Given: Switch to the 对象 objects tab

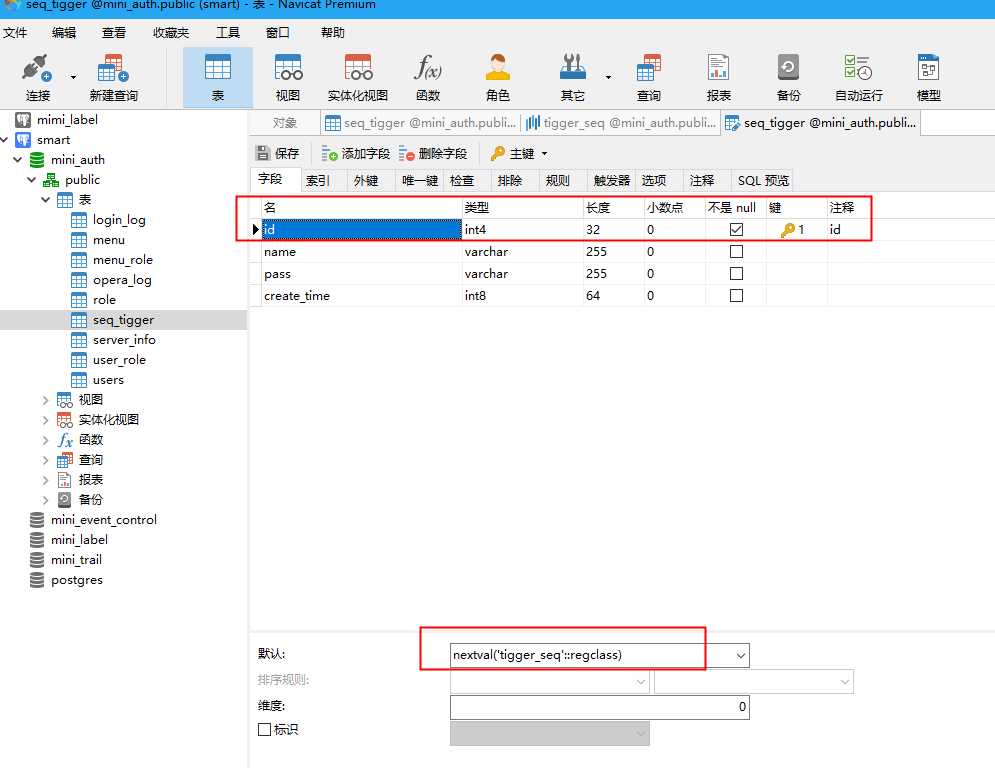Looking at the screenshot, I should (x=285, y=122).
